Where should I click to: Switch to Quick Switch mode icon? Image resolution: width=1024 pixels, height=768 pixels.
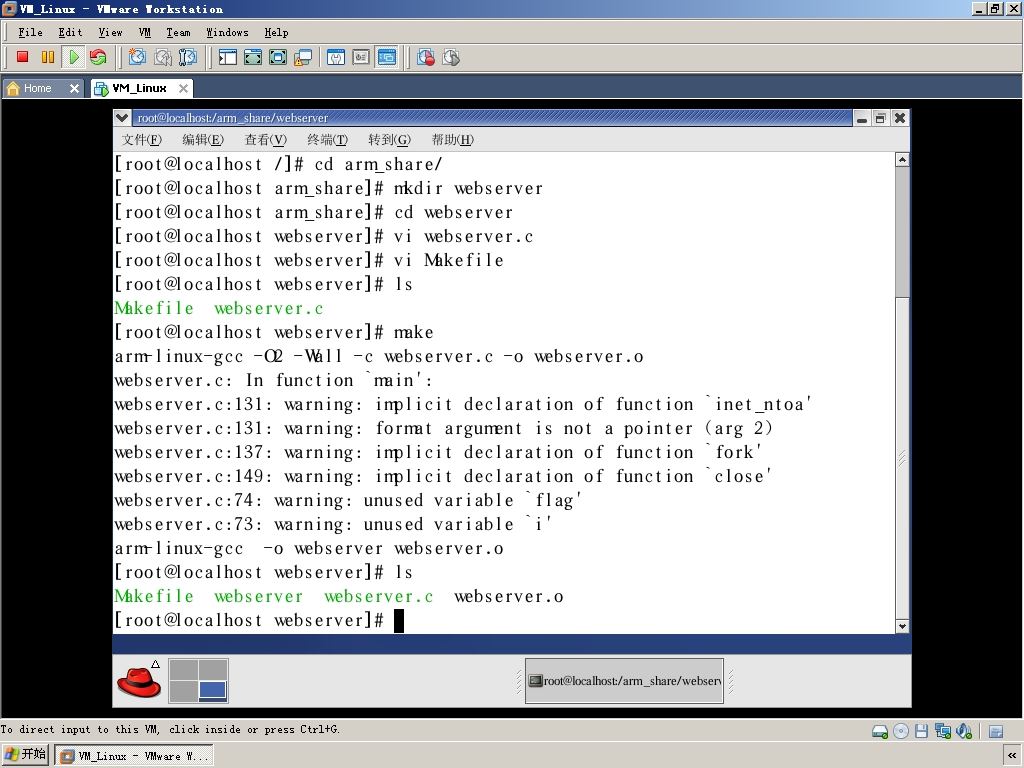coord(253,57)
